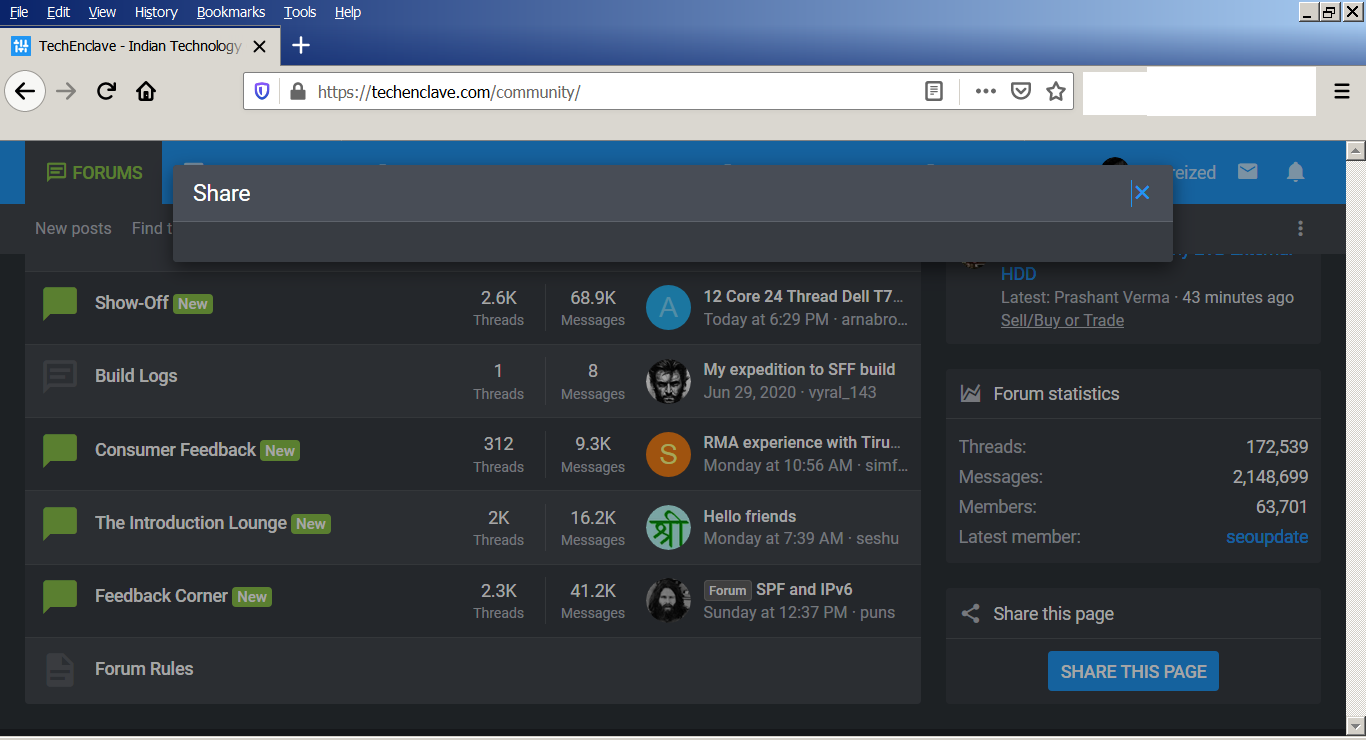
Task: Click avatar 'S' beside RMA experience thread
Action: click(668, 455)
